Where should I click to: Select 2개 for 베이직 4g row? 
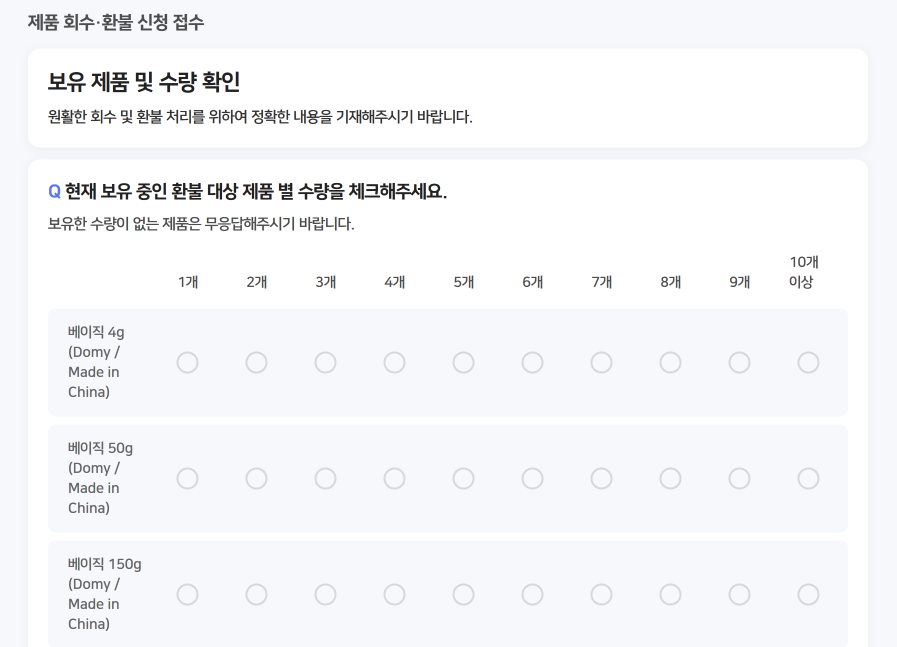pyautogui.click(x=256, y=363)
